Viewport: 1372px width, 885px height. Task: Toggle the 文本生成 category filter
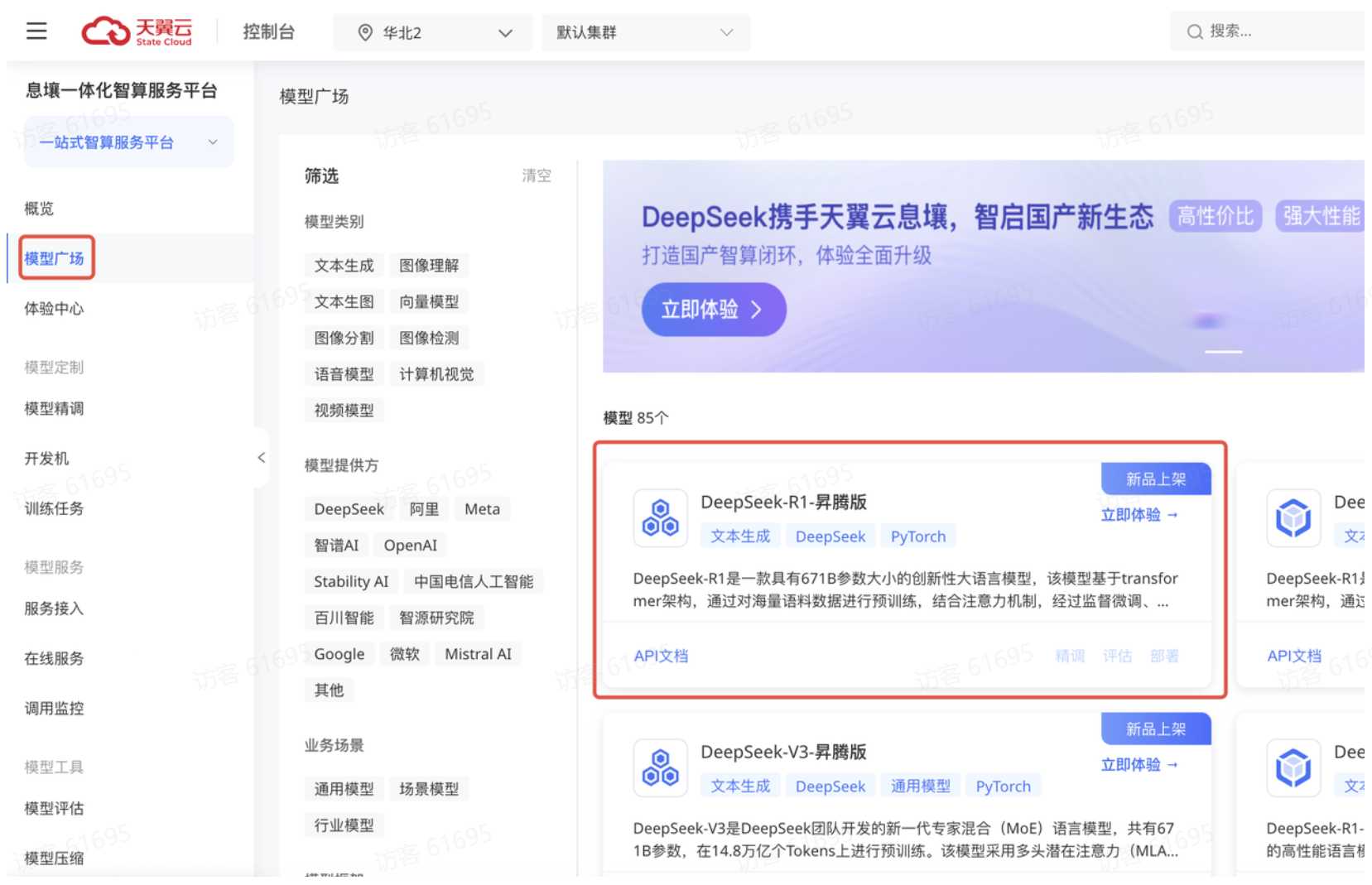click(344, 265)
